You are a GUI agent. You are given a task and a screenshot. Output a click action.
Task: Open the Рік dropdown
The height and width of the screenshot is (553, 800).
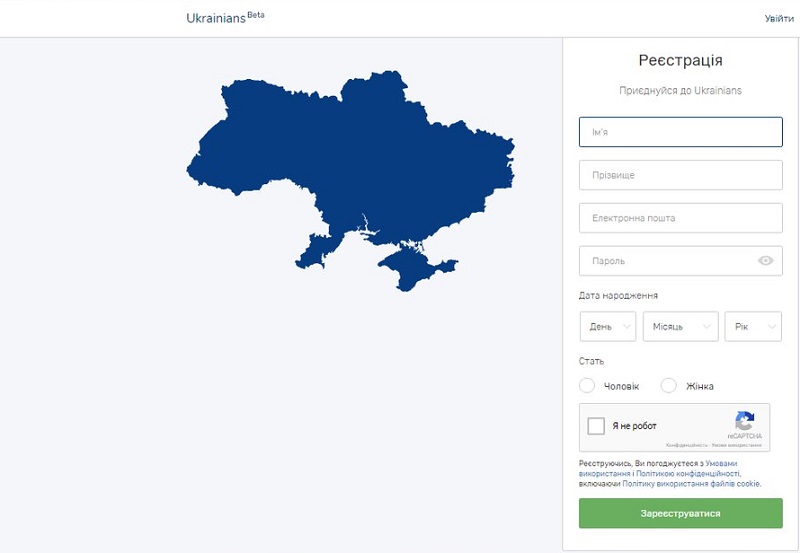[x=753, y=326]
